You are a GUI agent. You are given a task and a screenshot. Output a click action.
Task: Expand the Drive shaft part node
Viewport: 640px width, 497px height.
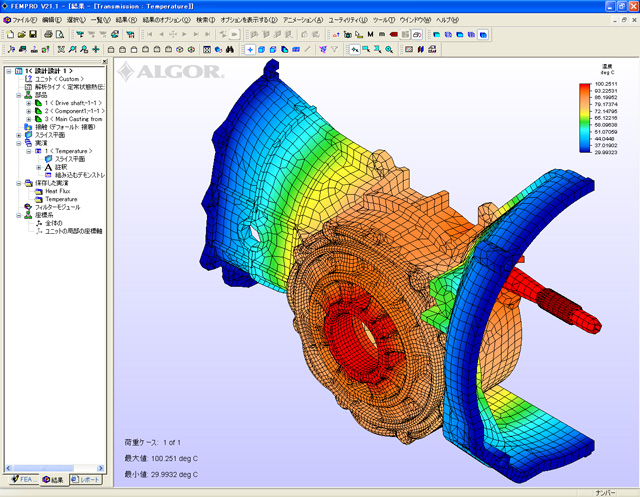tap(28, 103)
